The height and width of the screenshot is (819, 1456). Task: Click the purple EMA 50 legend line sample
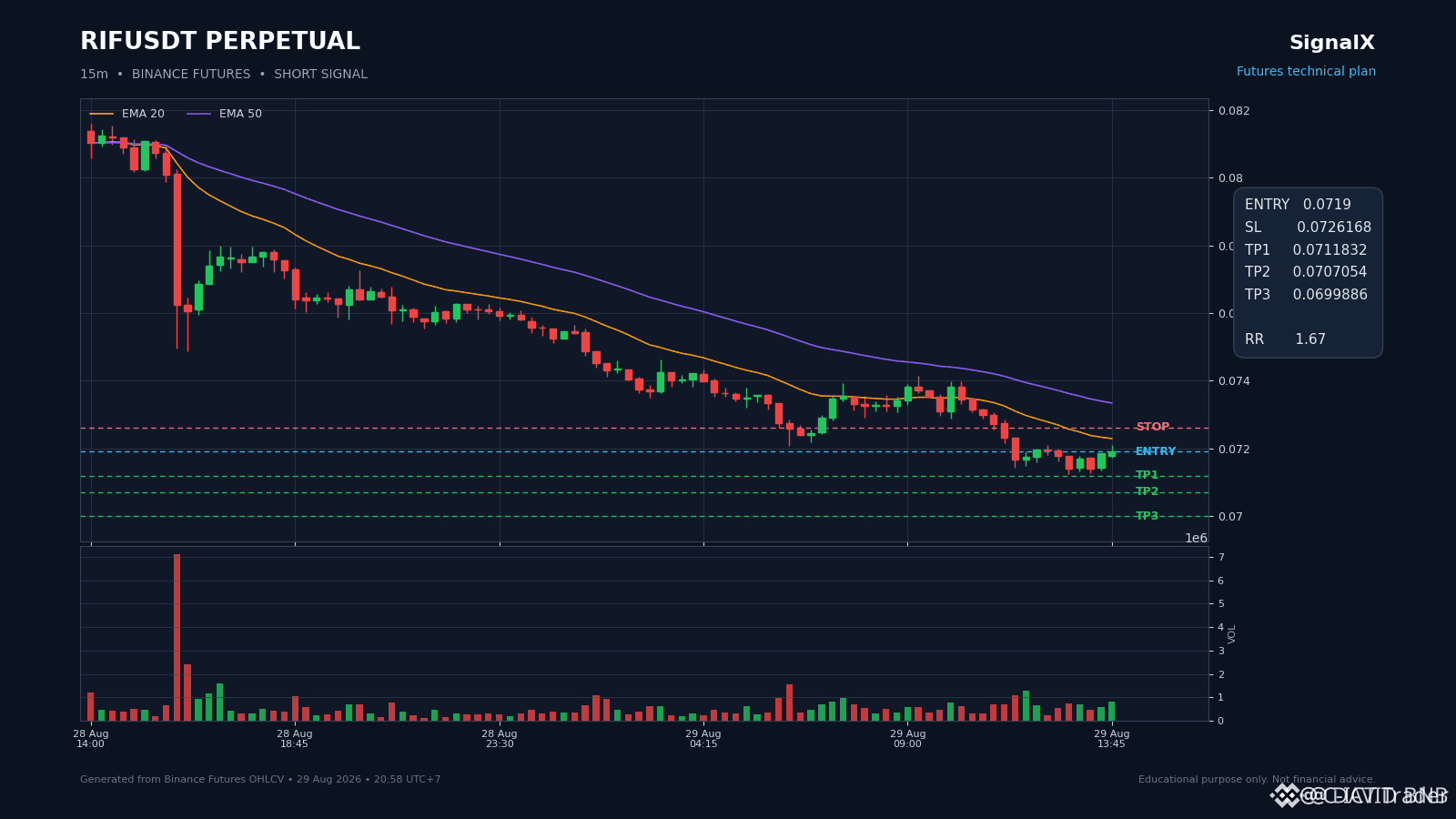198,114
